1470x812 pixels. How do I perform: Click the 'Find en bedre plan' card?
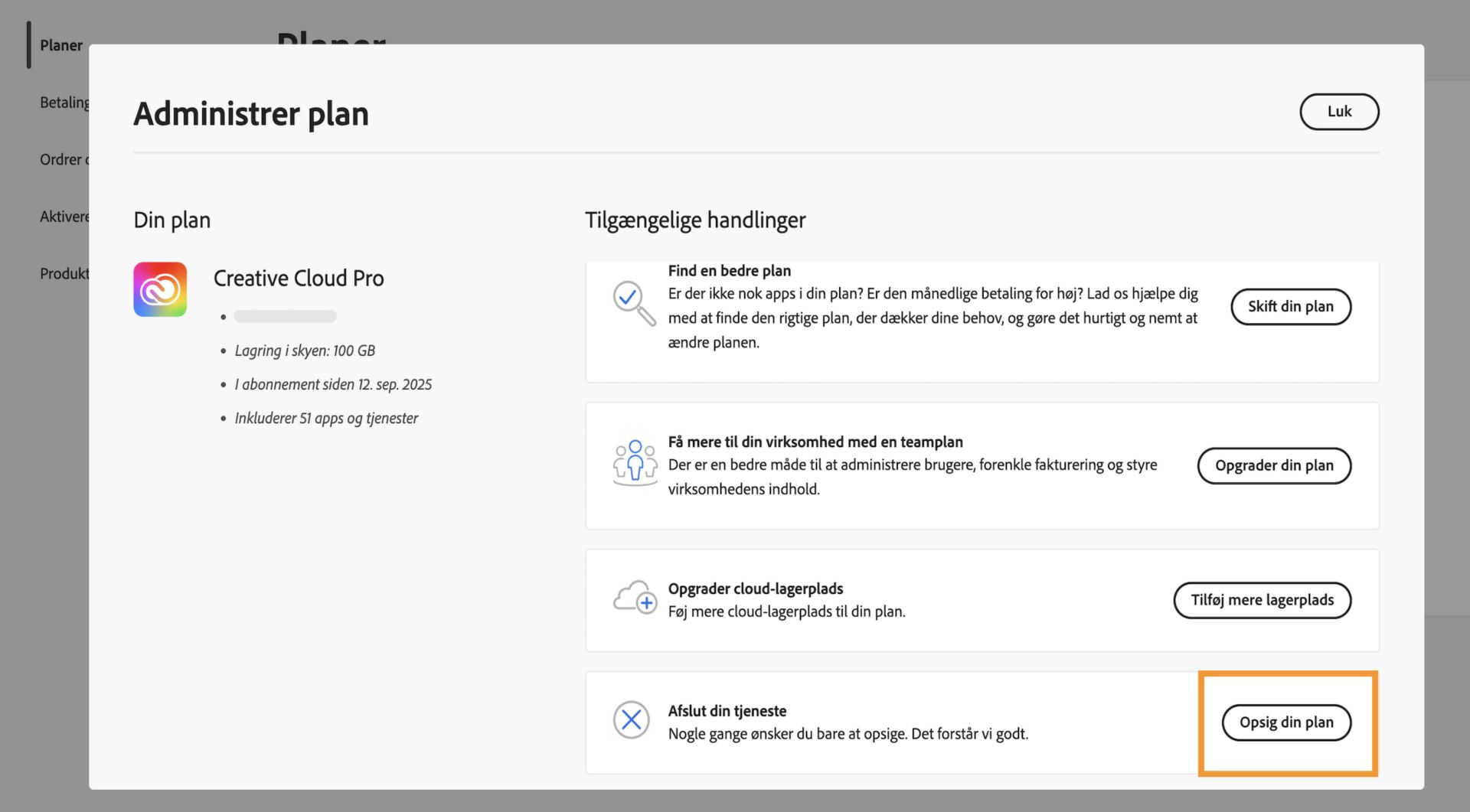919,321
